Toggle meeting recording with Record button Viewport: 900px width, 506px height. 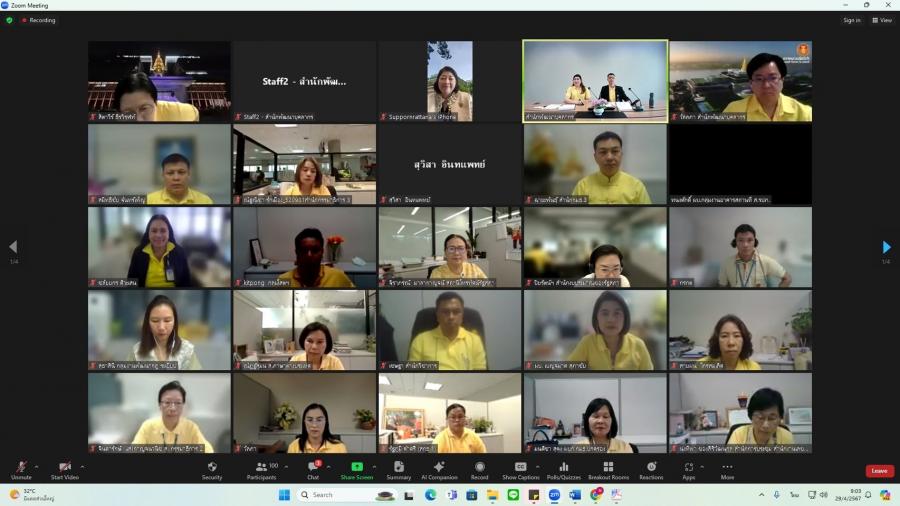click(x=479, y=470)
